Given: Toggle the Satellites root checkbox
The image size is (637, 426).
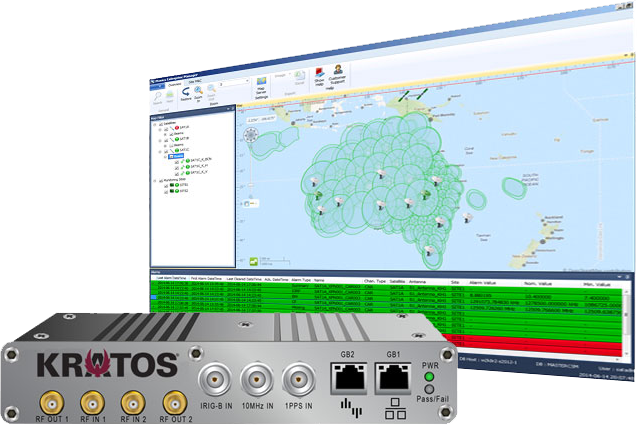Looking at the screenshot, I should coord(160,124).
